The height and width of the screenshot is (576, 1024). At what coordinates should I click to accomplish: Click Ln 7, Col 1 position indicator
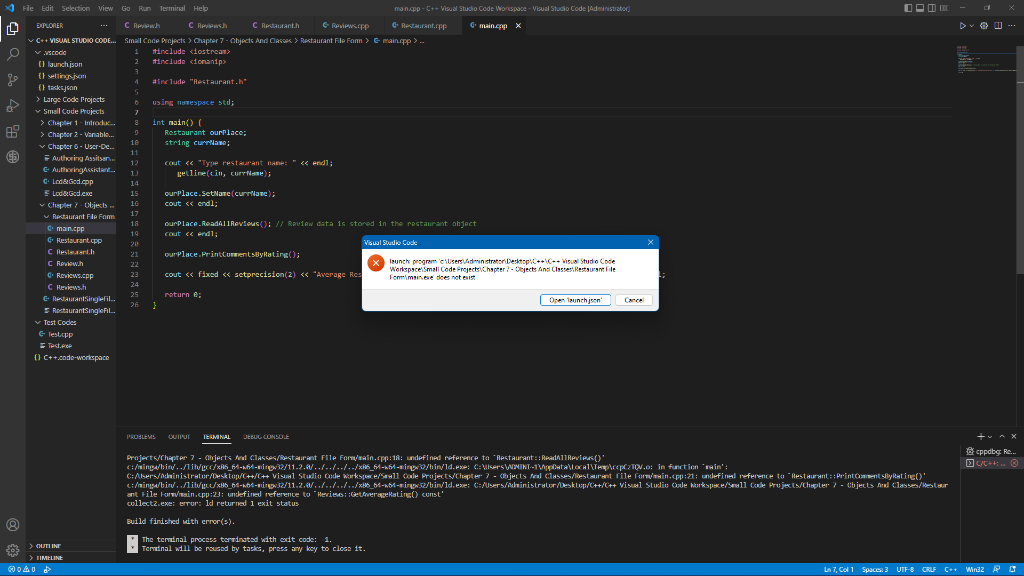(839, 569)
